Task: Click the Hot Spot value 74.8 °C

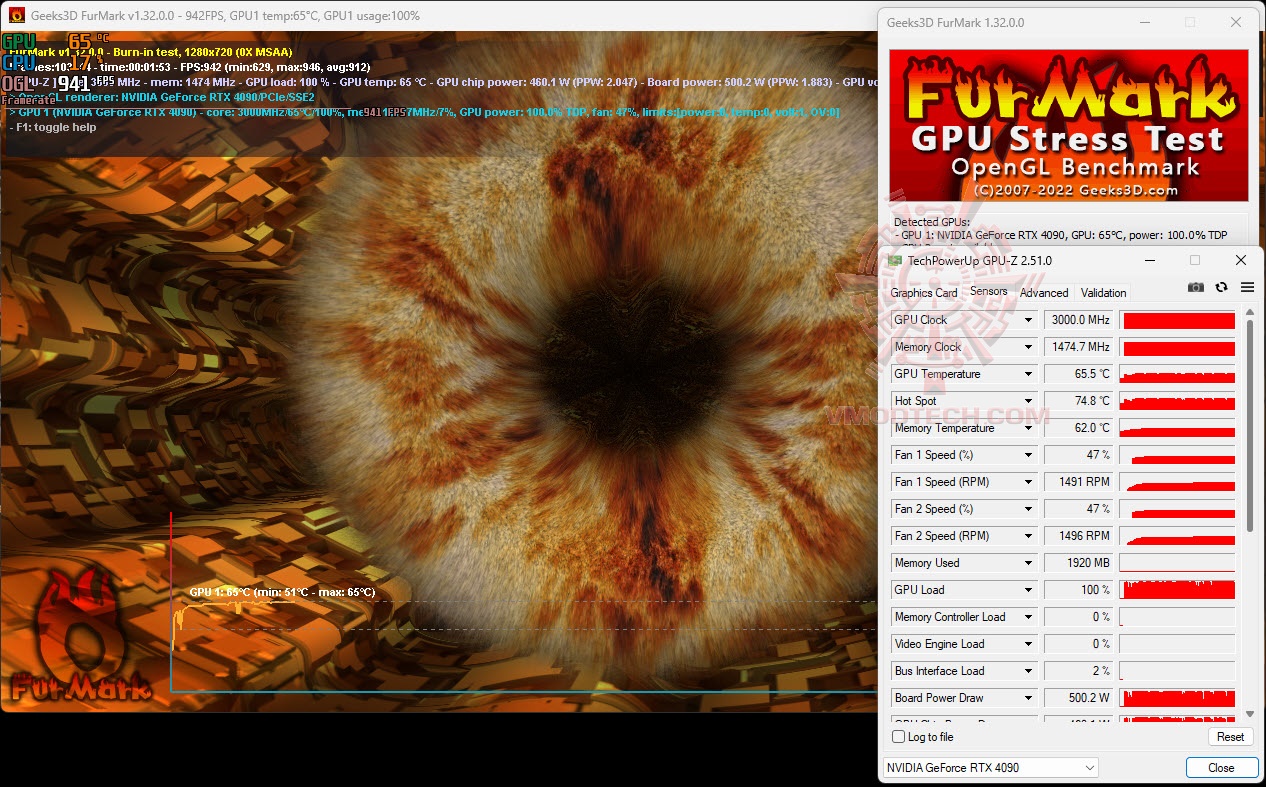Action: click(1079, 401)
